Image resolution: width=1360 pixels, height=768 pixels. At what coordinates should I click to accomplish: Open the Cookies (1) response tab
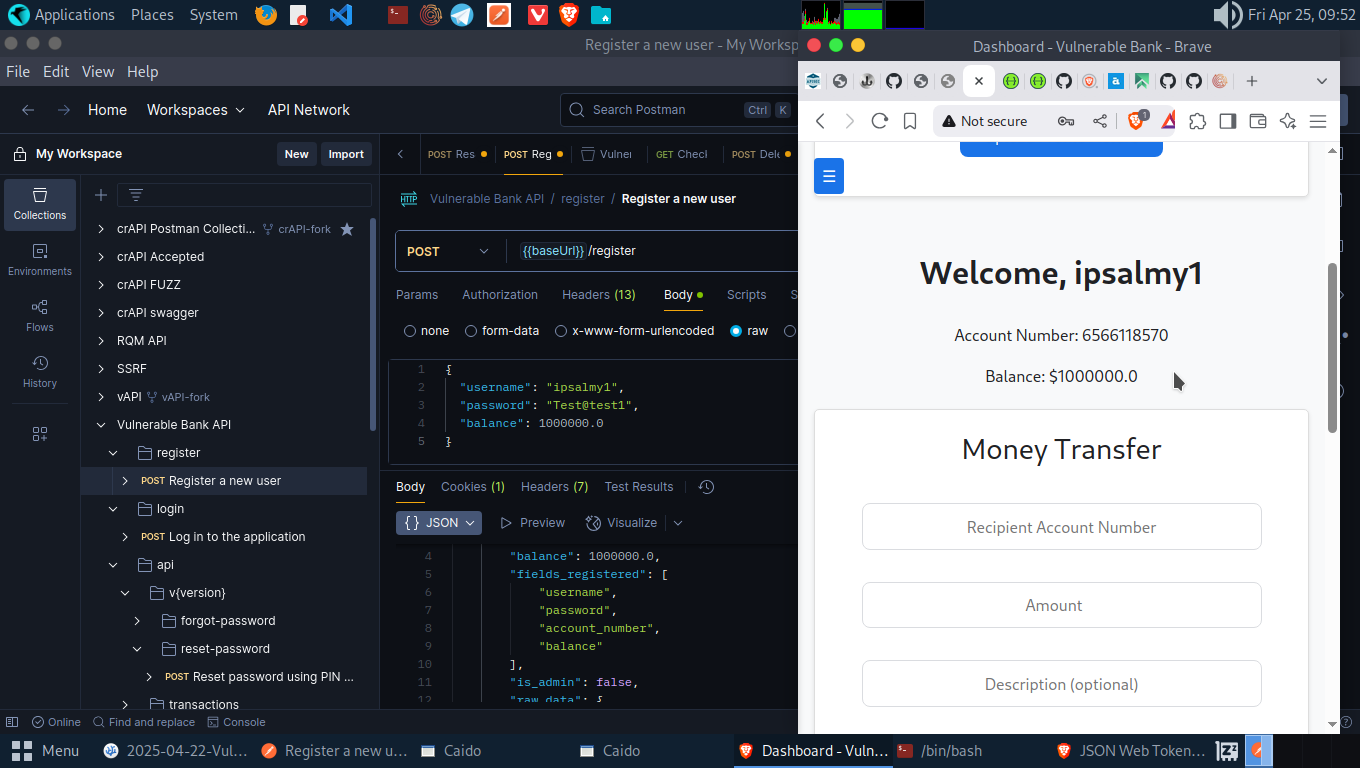(x=473, y=487)
